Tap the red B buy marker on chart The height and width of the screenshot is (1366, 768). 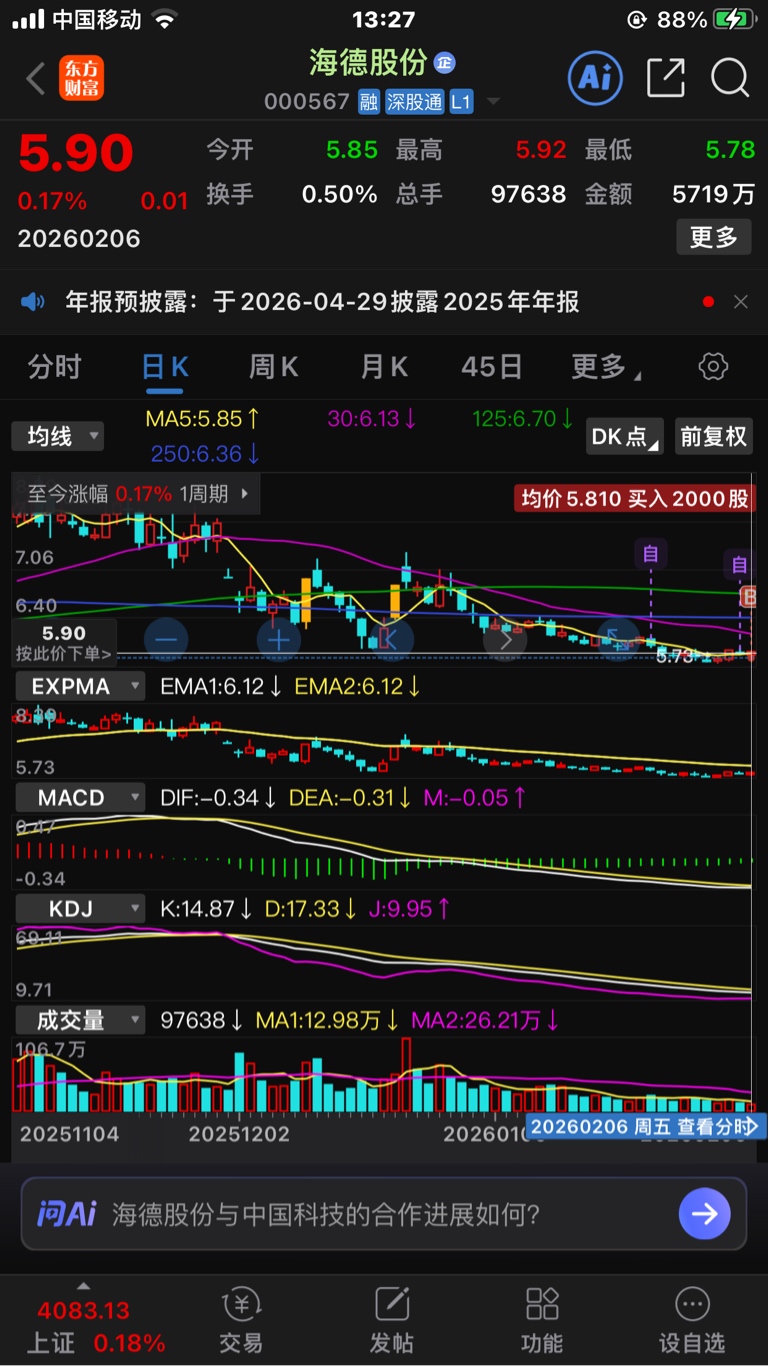(748, 597)
